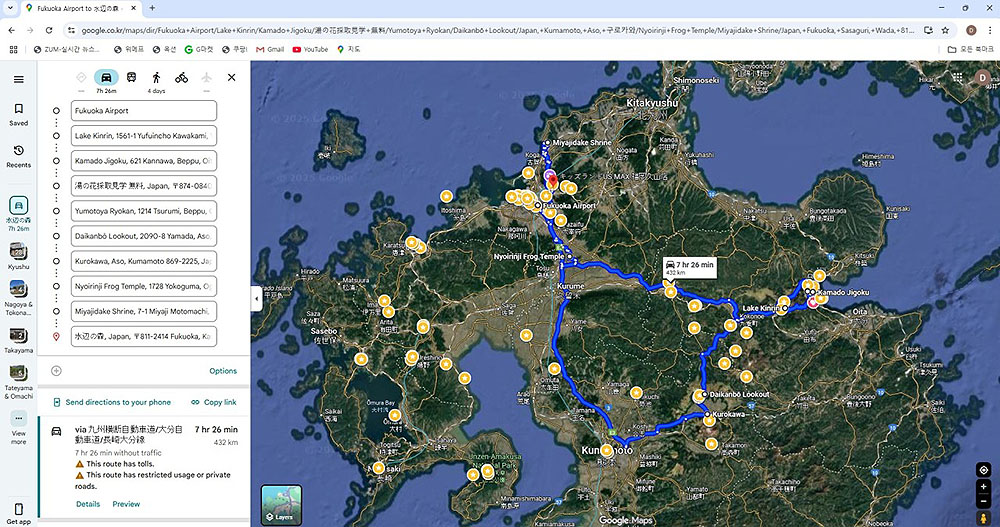This screenshot has height=527, width=1000.
Task: Close the directions panel
Action: coord(231,77)
